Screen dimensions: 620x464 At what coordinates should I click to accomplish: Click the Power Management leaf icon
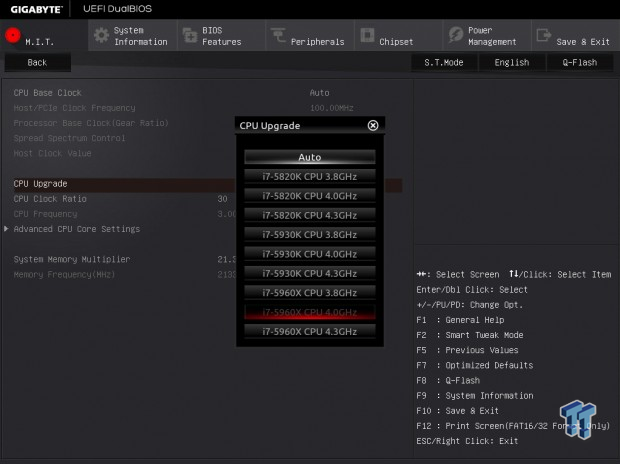coord(456,35)
